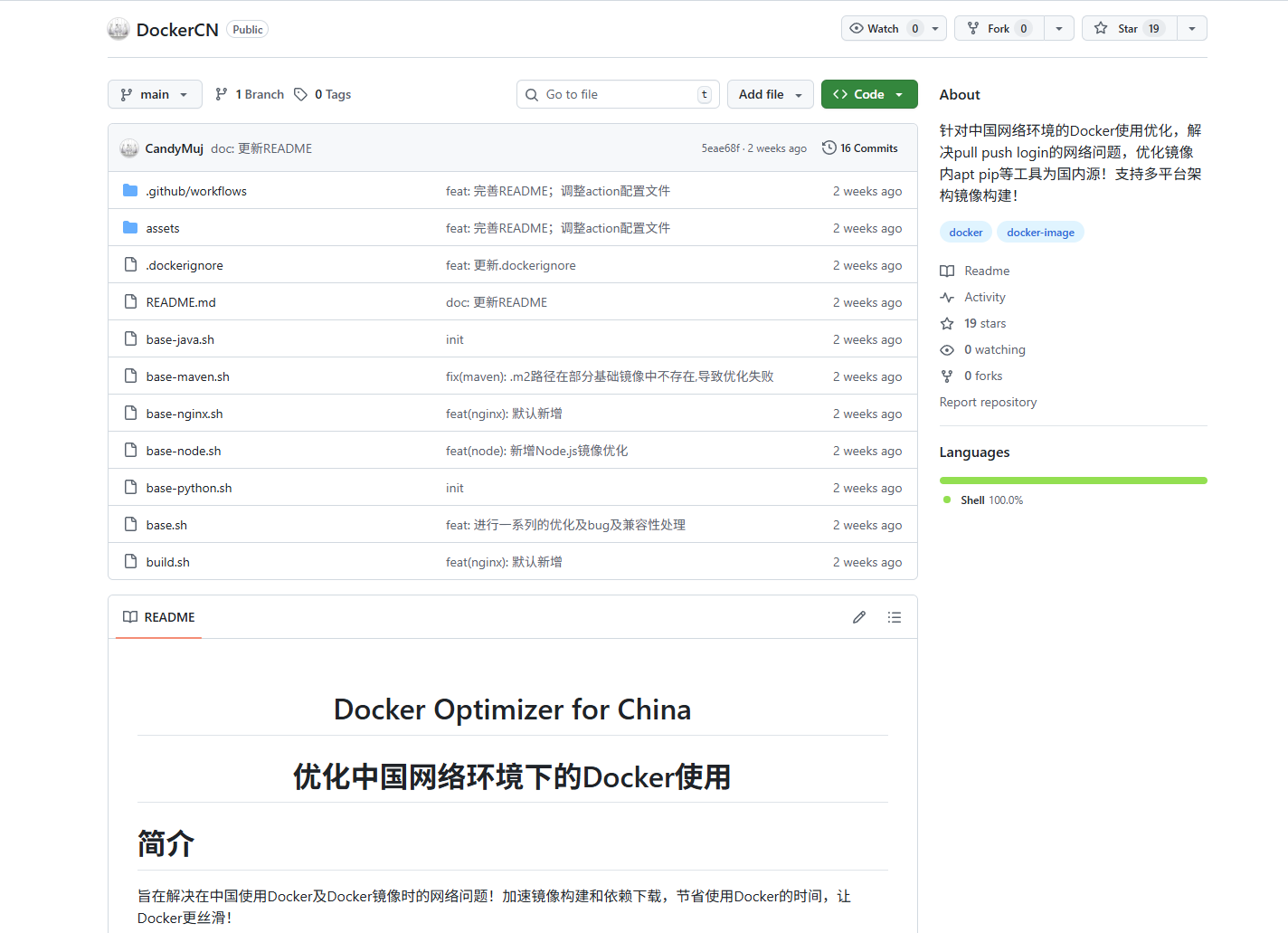Fork the repository
This screenshot has height=933, width=1288.
[999, 28]
